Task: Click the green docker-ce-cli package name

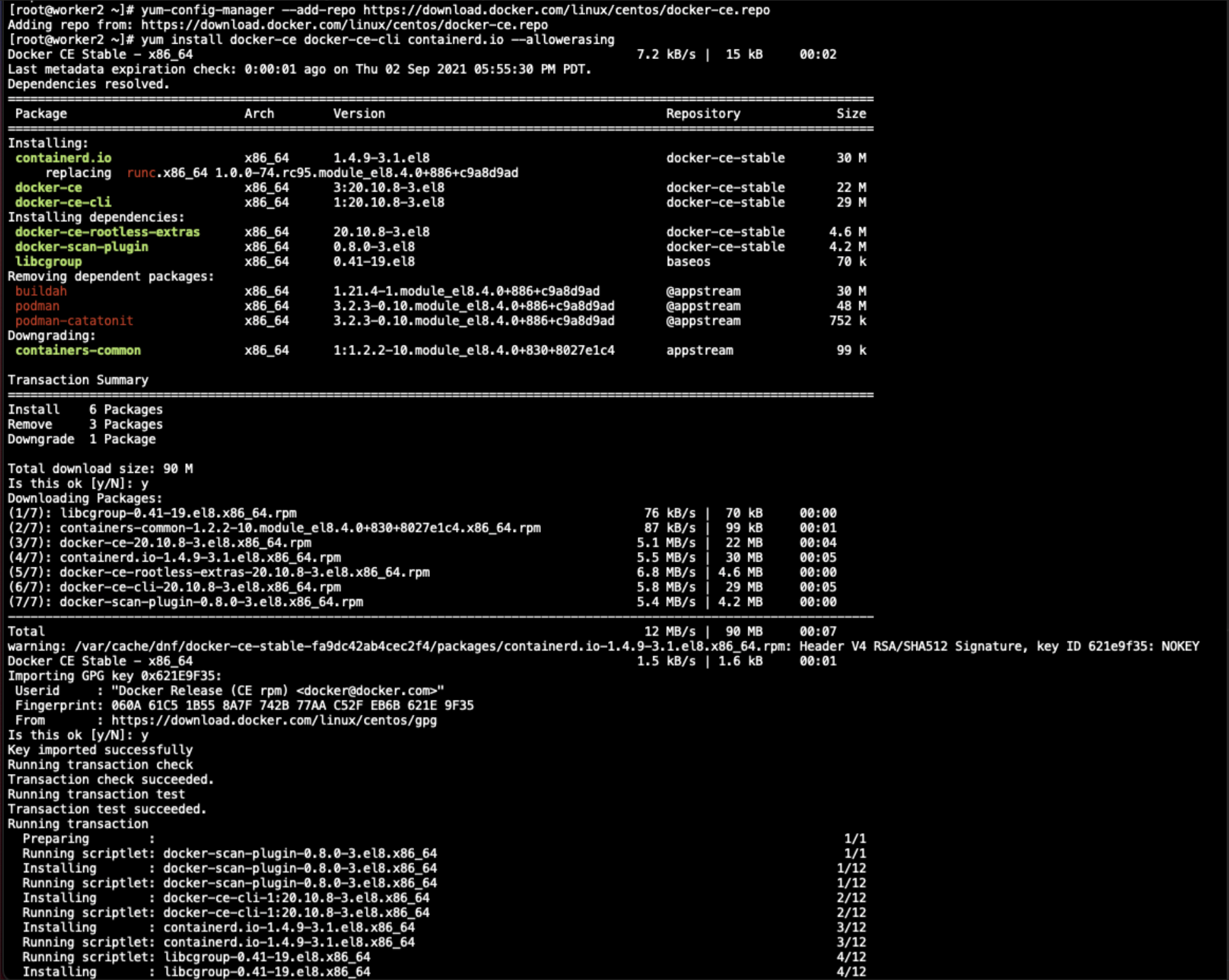Action: pyautogui.click(x=63, y=202)
